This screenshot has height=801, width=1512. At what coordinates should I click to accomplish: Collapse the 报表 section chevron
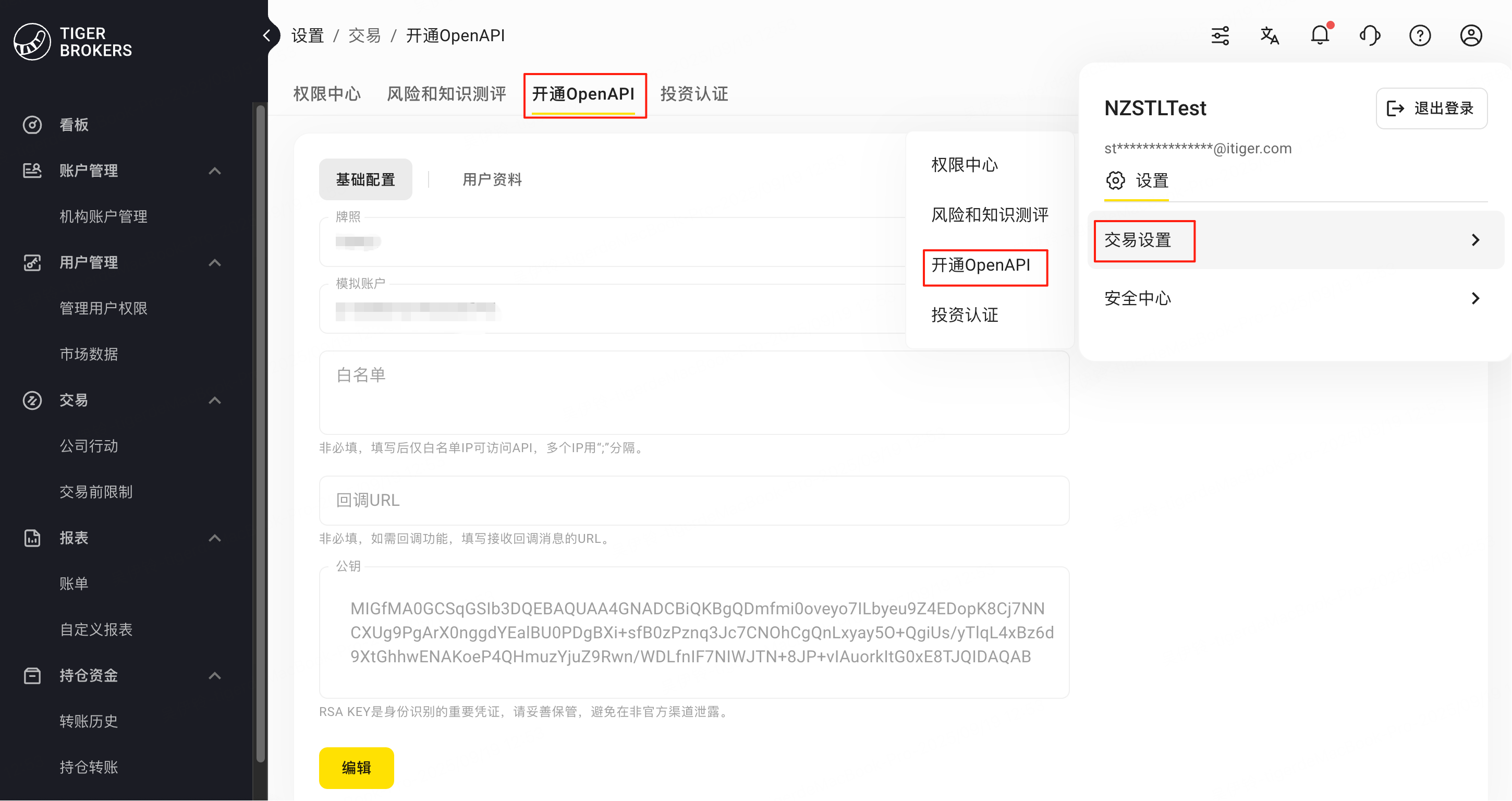click(x=215, y=538)
